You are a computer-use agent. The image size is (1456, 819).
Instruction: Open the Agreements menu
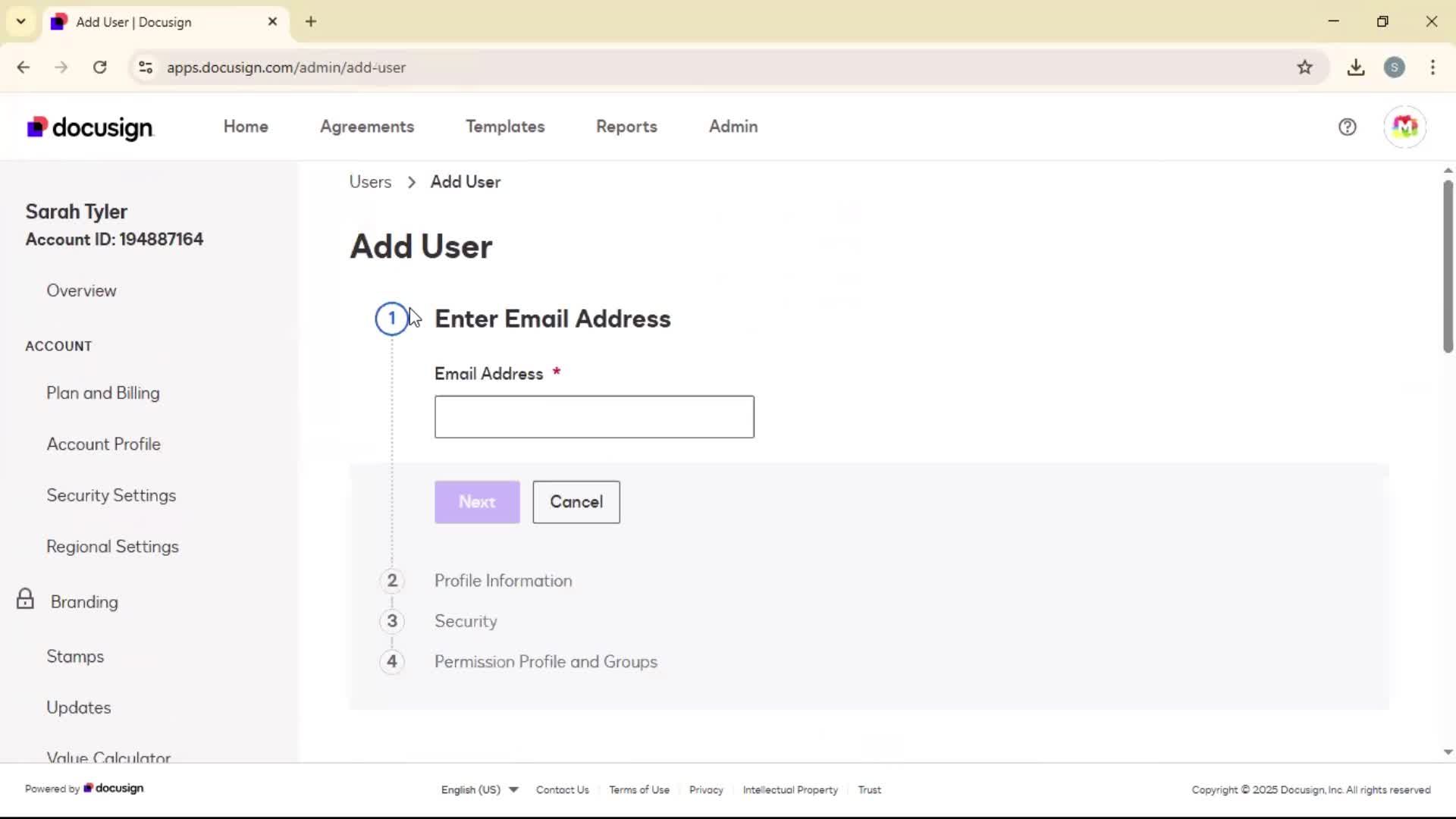(367, 127)
